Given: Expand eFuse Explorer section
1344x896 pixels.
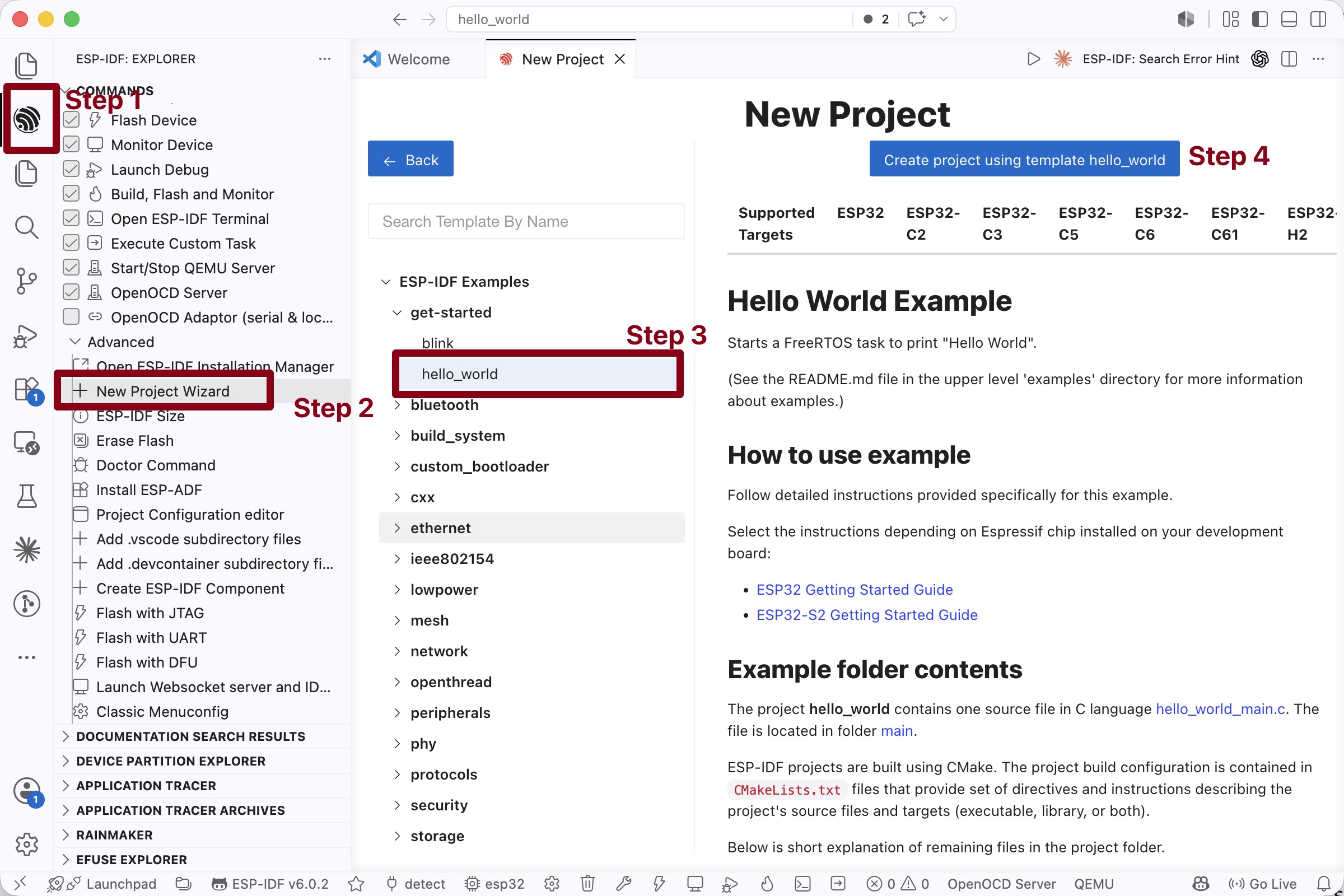Looking at the screenshot, I should tap(202, 860).
